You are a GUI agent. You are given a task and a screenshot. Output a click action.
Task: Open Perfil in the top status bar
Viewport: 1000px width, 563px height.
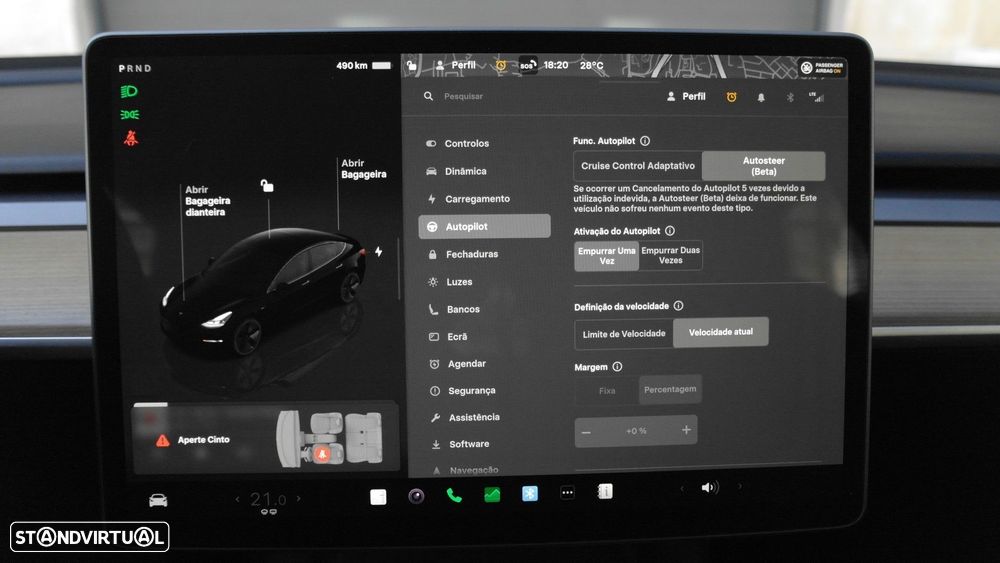tap(455, 65)
